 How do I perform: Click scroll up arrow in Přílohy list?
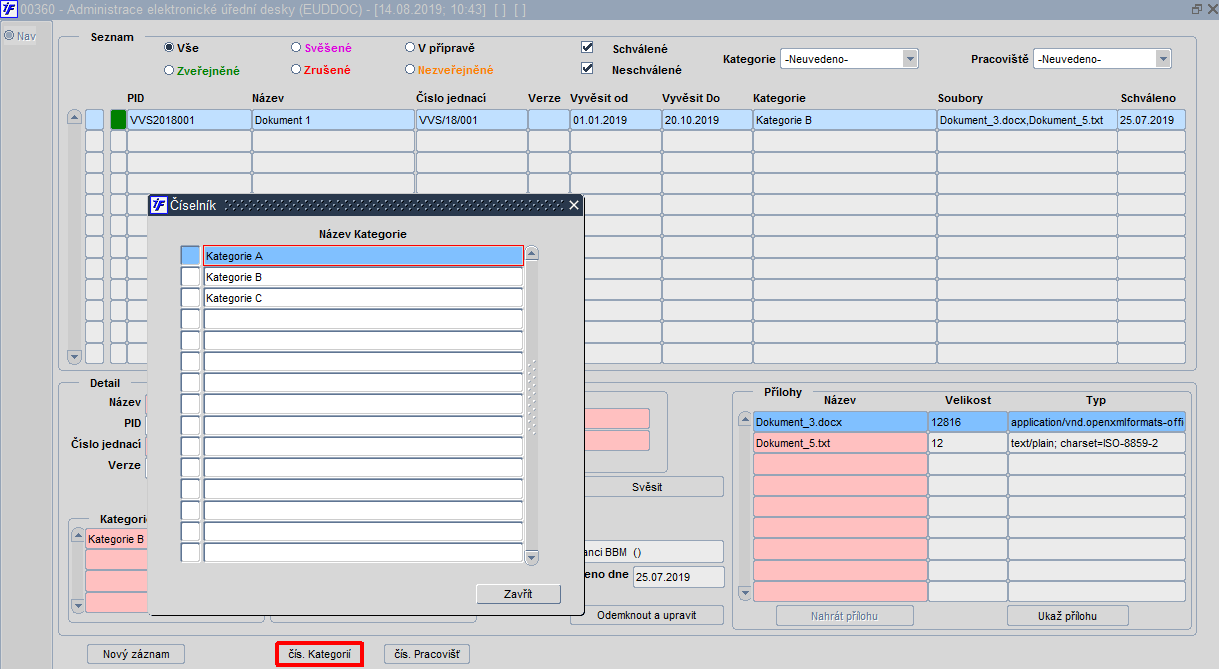(x=744, y=419)
